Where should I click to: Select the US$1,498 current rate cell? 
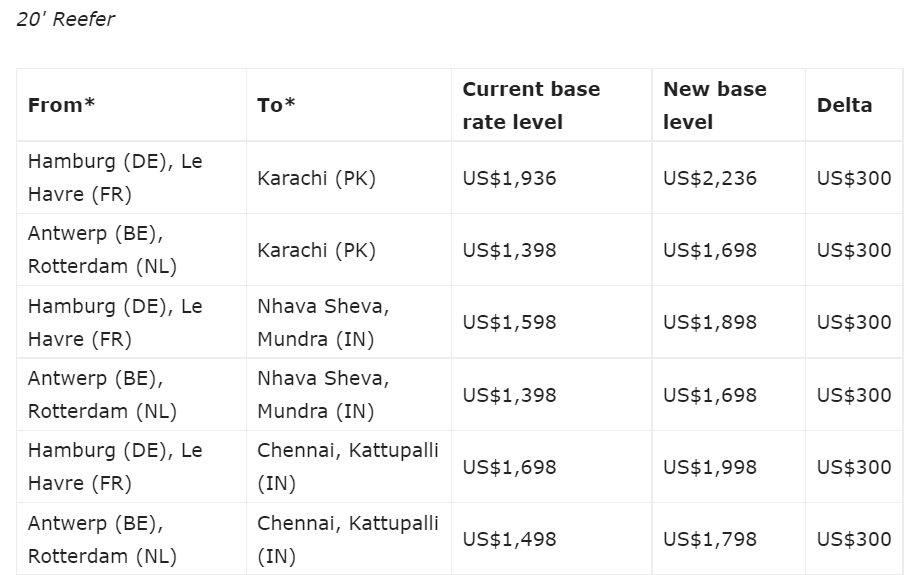(x=509, y=539)
